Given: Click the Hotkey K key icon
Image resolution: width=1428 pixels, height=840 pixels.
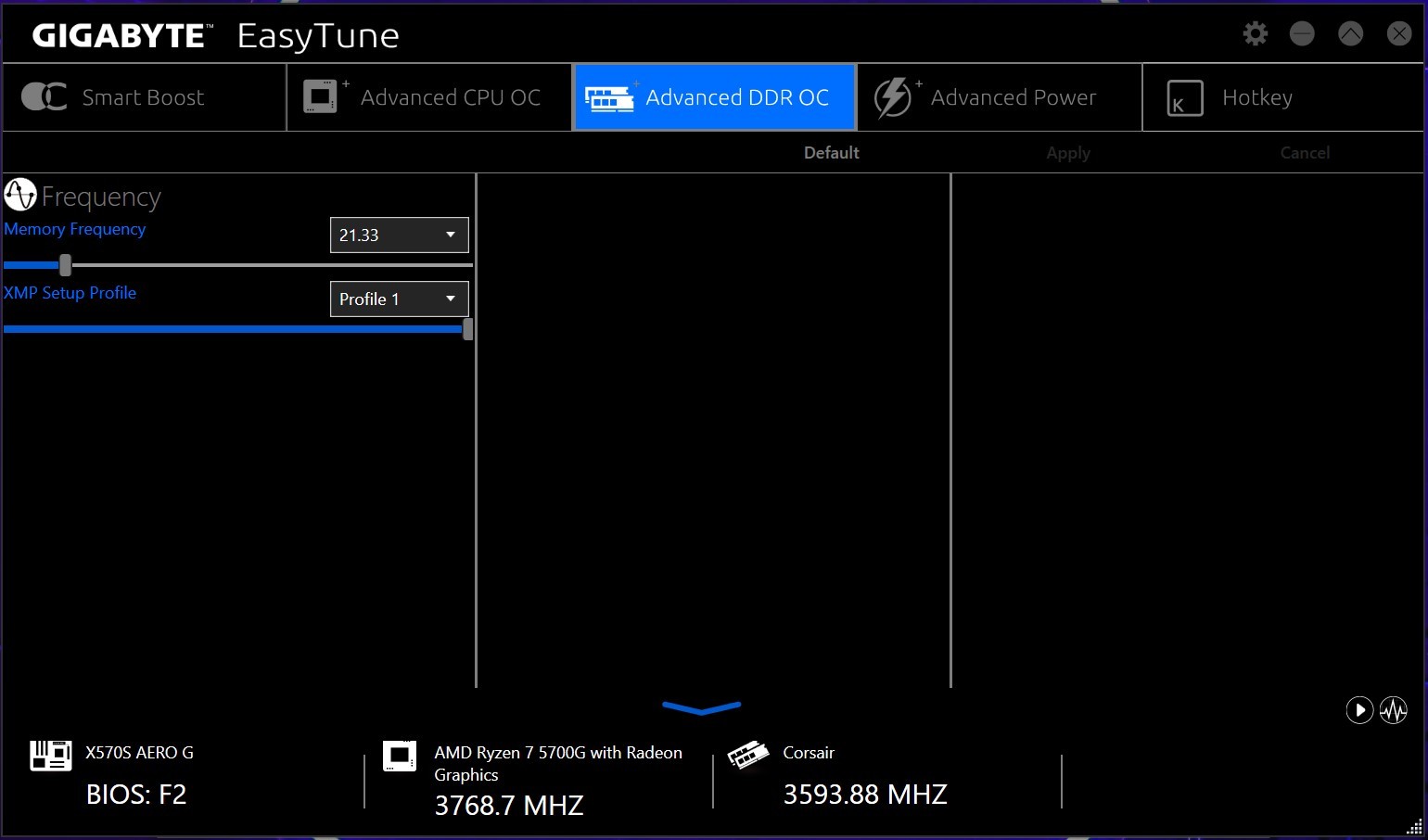Looking at the screenshot, I should 1184,98.
